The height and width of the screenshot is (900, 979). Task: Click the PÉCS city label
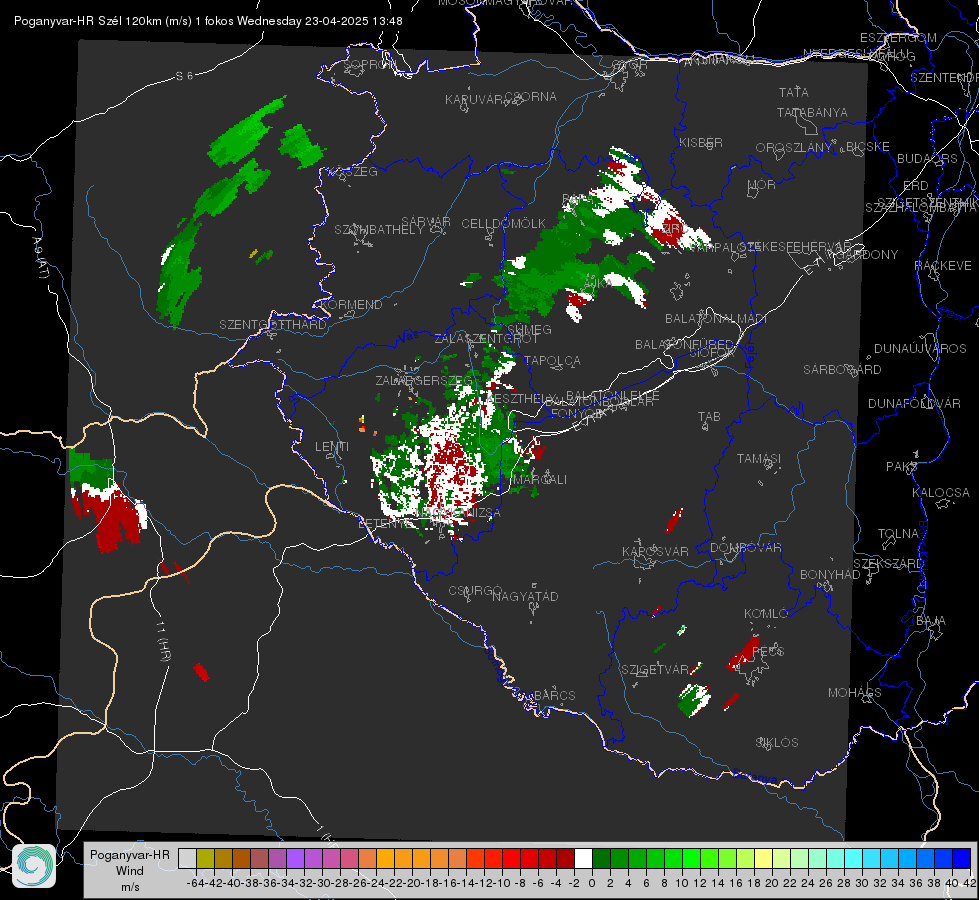768,652
